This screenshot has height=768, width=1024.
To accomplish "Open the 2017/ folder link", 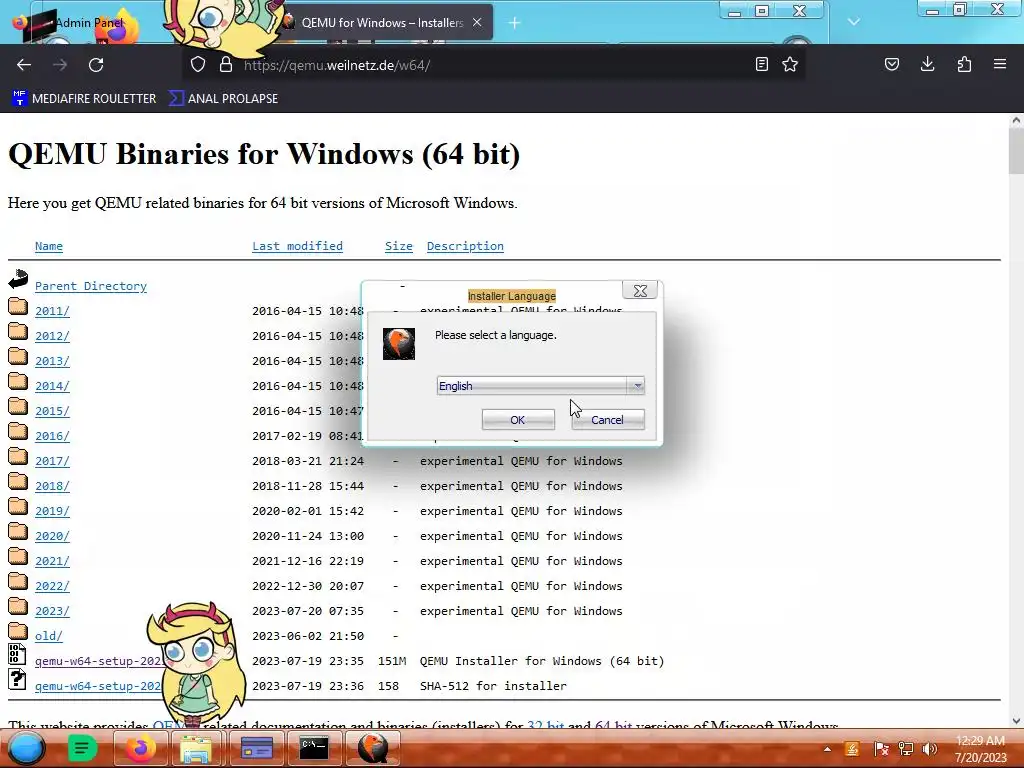I will tap(52, 461).
